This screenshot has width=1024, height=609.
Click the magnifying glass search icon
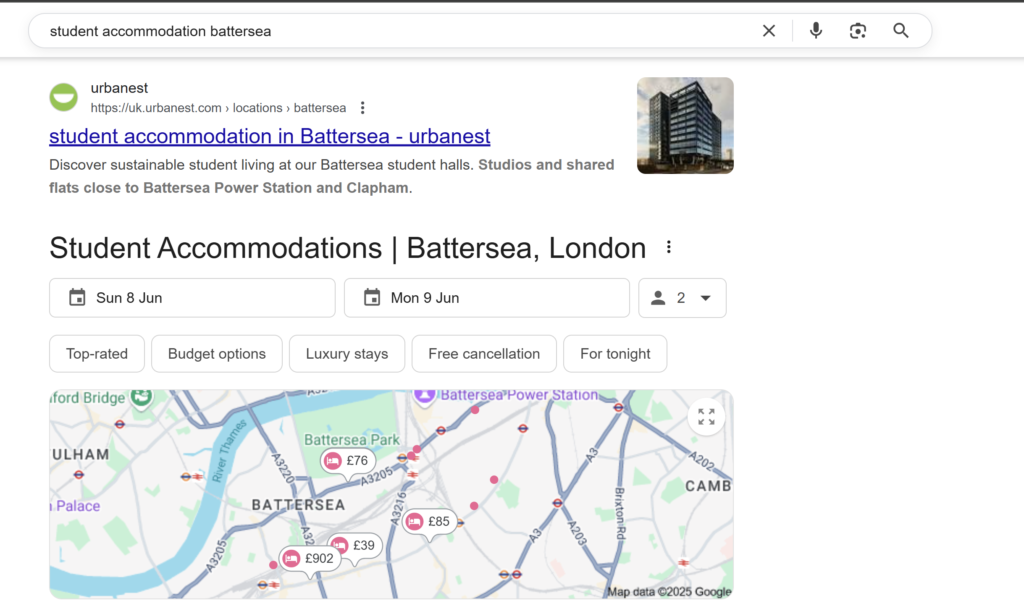coord(901,31)
